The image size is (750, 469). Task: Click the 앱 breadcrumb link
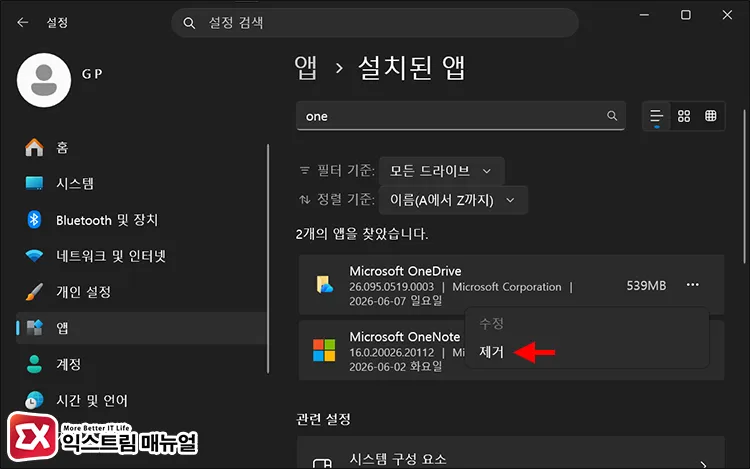[305, 68]
